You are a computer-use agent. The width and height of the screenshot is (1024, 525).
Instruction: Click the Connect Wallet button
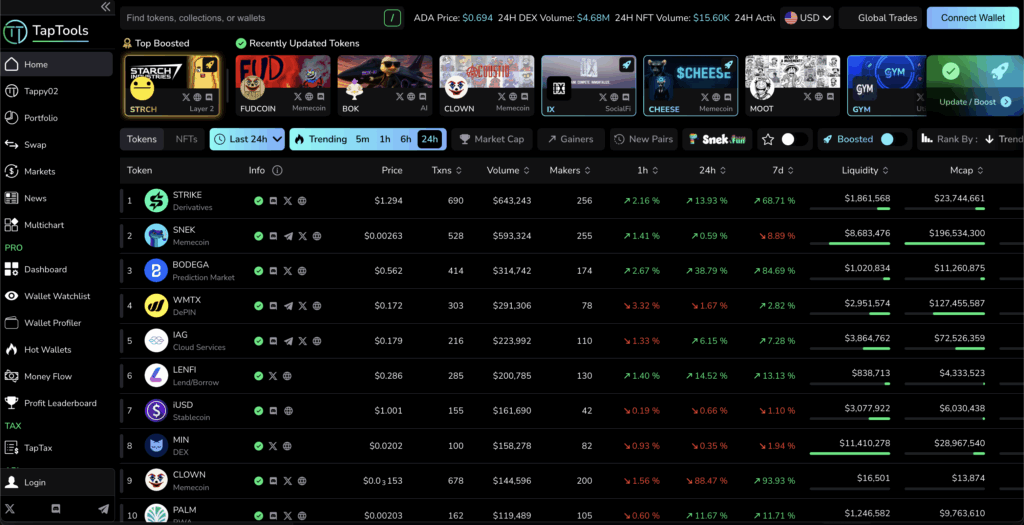pos(973,18)
